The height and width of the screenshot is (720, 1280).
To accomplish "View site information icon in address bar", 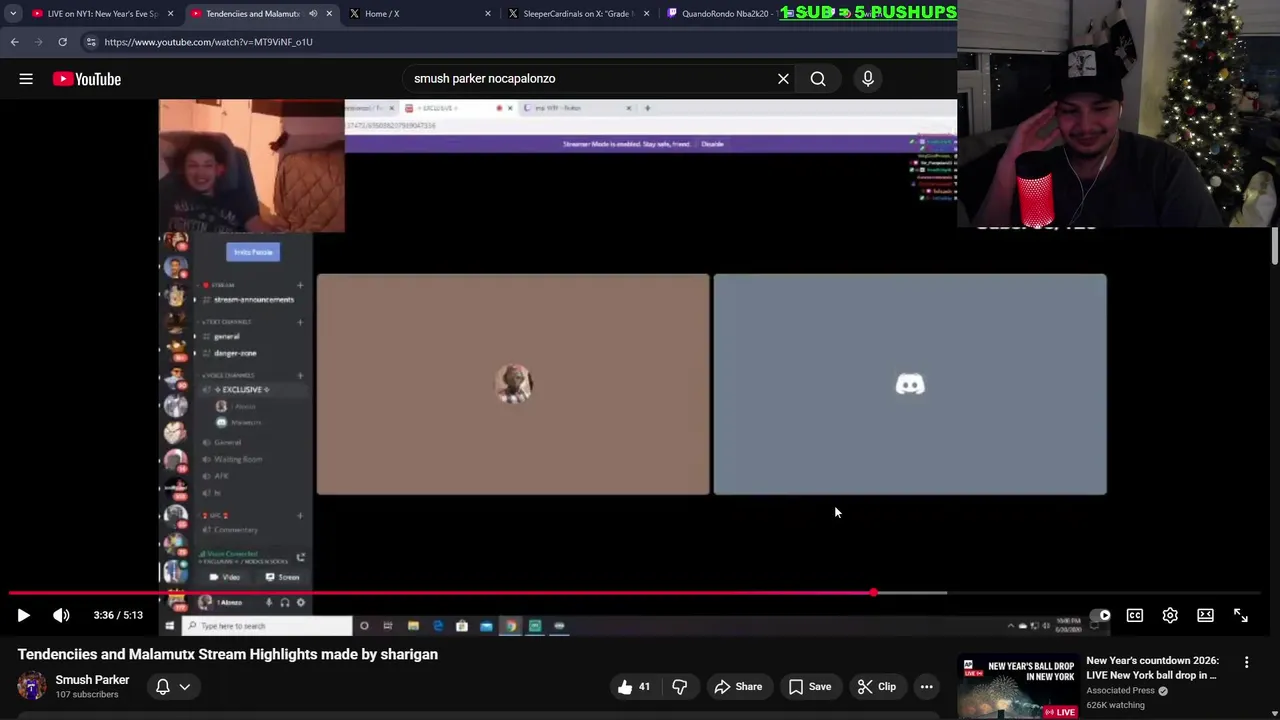I will [x=90, y=42].
